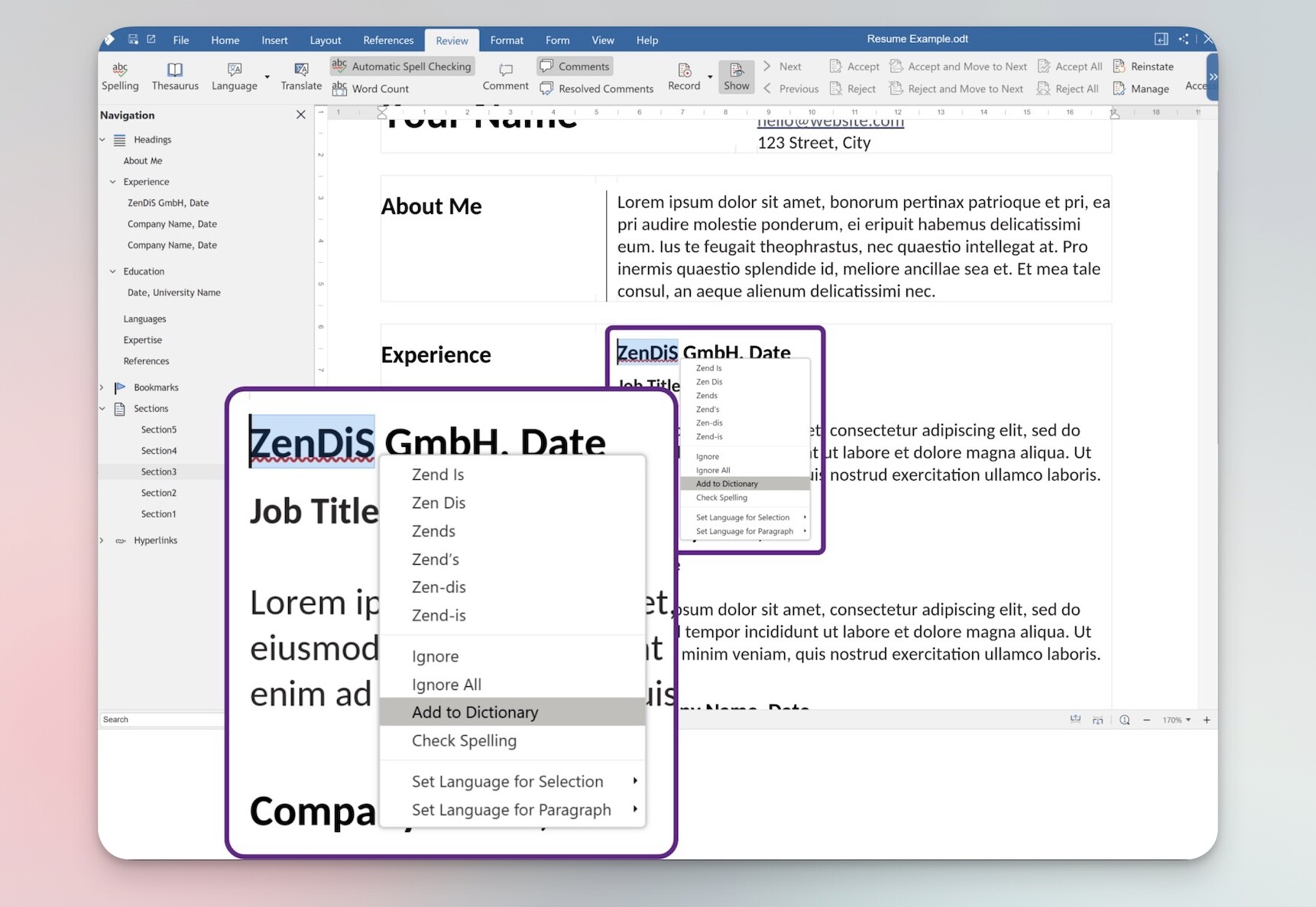This screenshot has height=907, width=1316.
Task: Click Accept All tracked changes
Action: pos(1069,66)
